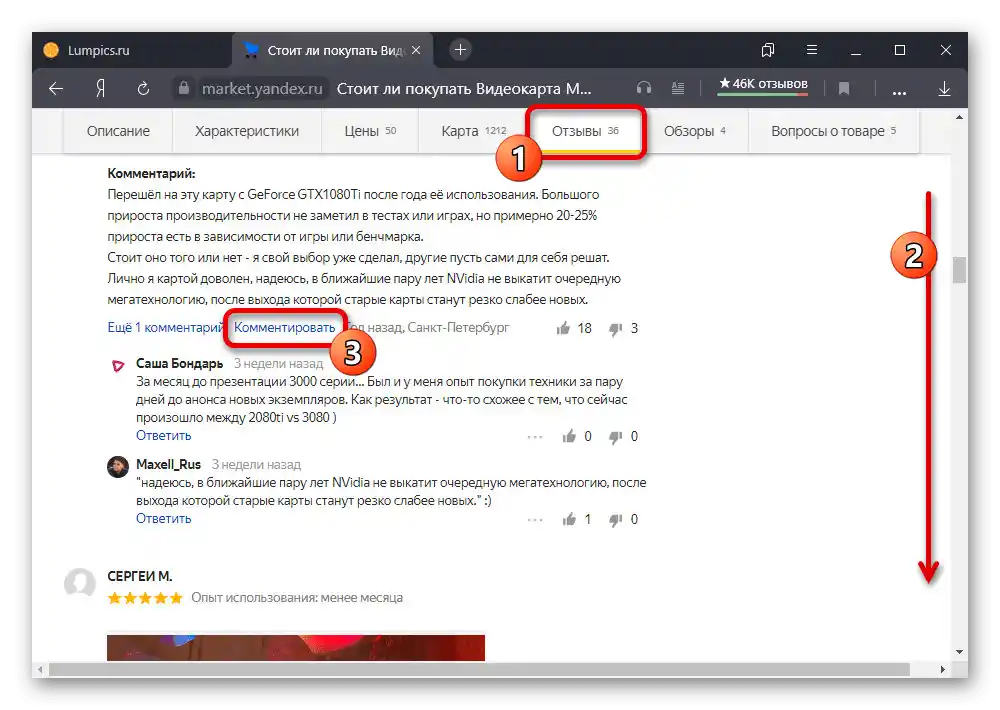Like the main review with 18 thumbs up
The width and height of the screenshot is (1000, 710).
(563, 329)
